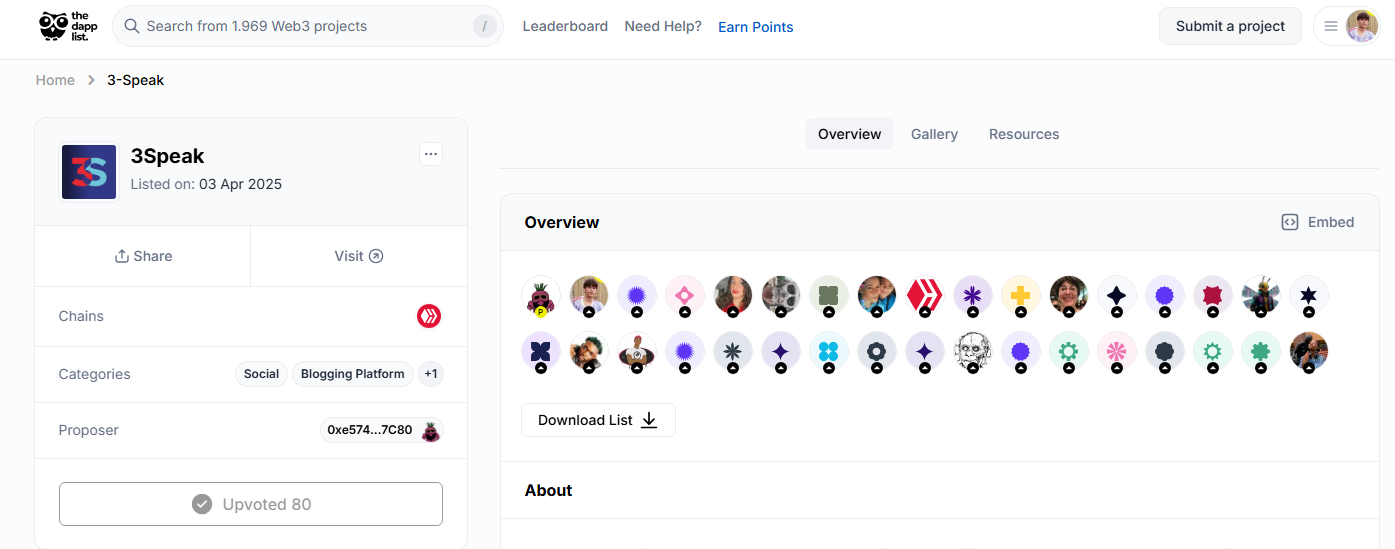Click the Blogging Platform category tag
The width and height of the screenshot is (1395, 549).
click(x=353, y=374)
